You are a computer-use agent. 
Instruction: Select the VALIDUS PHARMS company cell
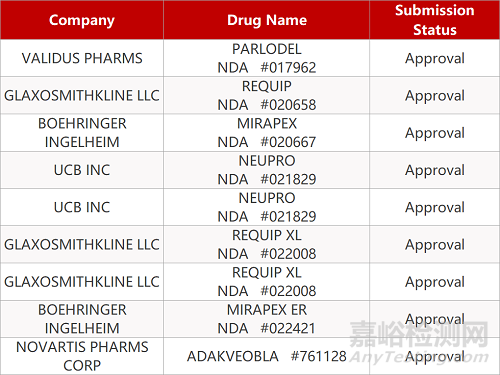point(82,58)
